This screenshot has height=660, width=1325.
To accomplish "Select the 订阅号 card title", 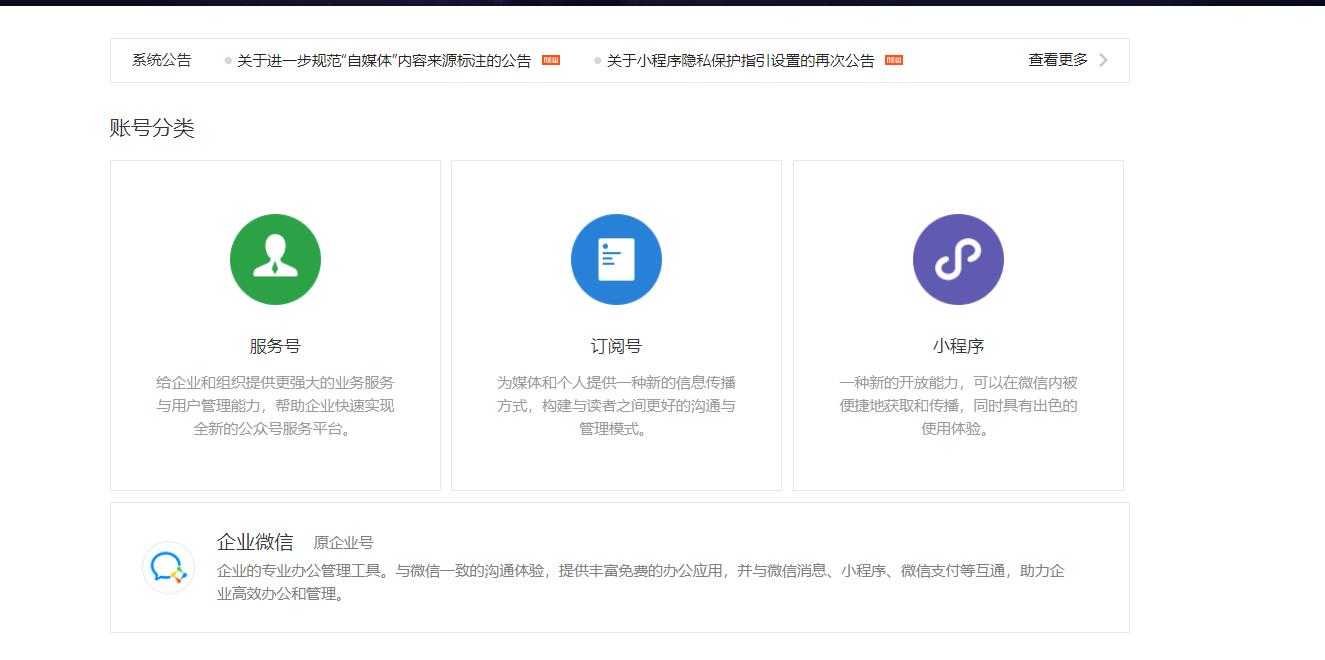I will click(x=616, y=346).
